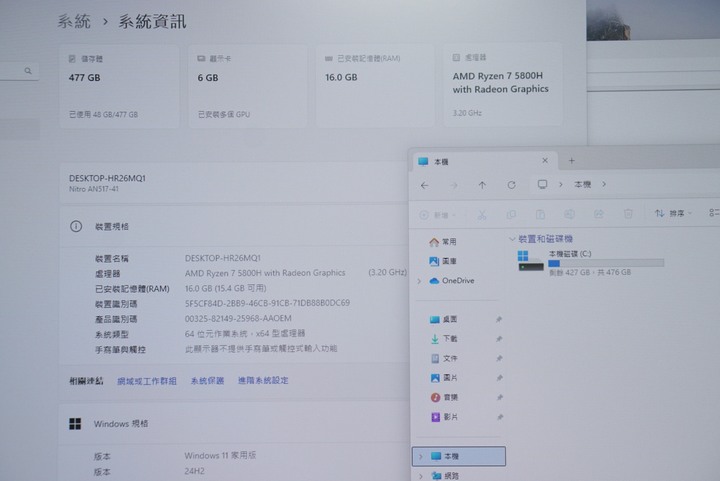Unpin 音樂 using its pin icon

pos(500,397)
